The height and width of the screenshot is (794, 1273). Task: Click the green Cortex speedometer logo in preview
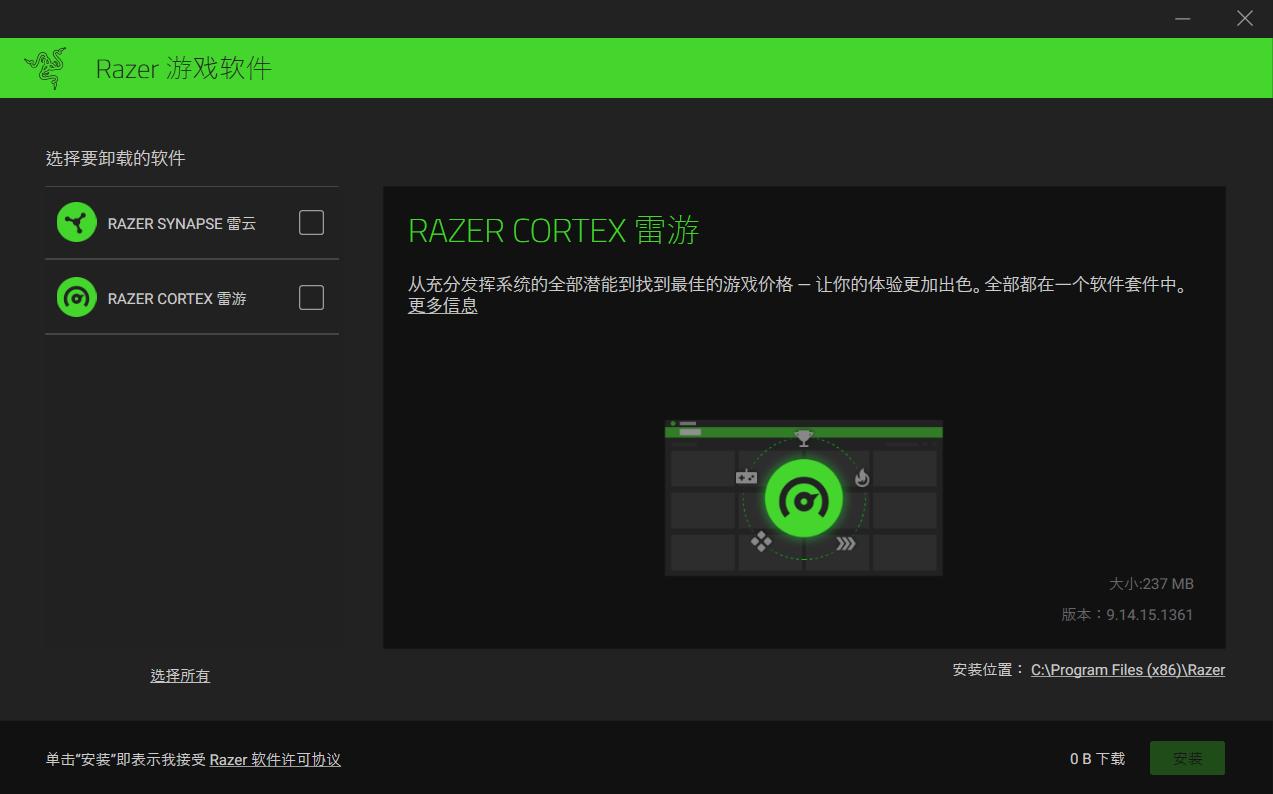803,497
